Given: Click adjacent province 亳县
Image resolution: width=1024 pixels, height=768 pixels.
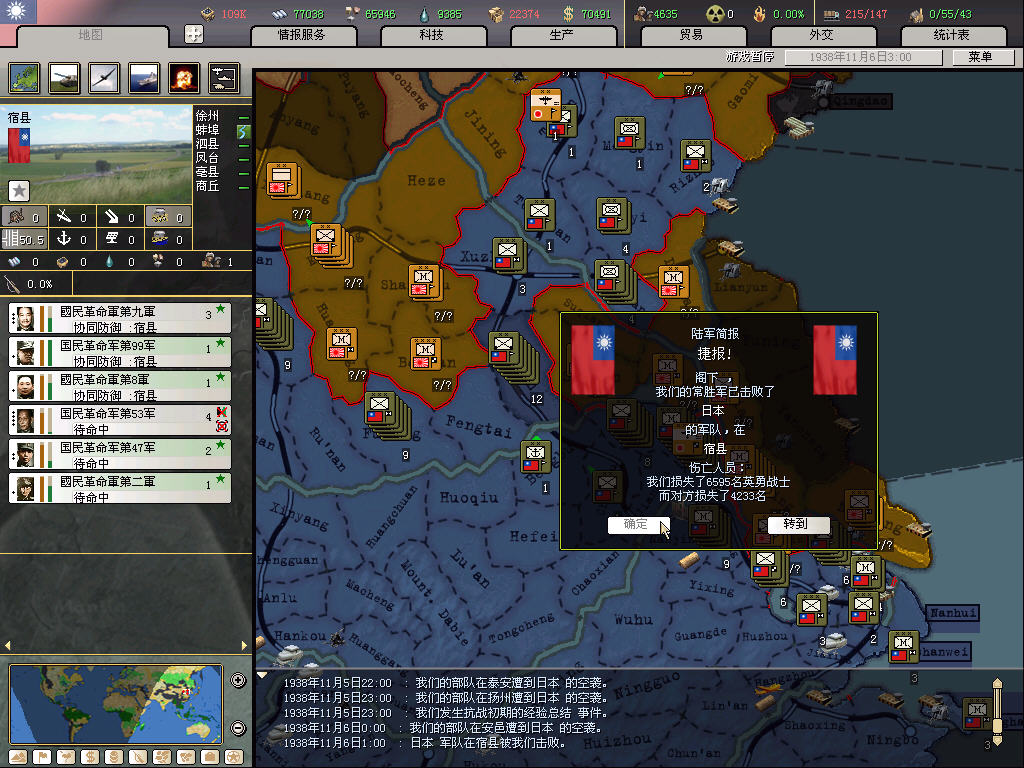Looking at the screenshot, I should (x=207, y=172).
